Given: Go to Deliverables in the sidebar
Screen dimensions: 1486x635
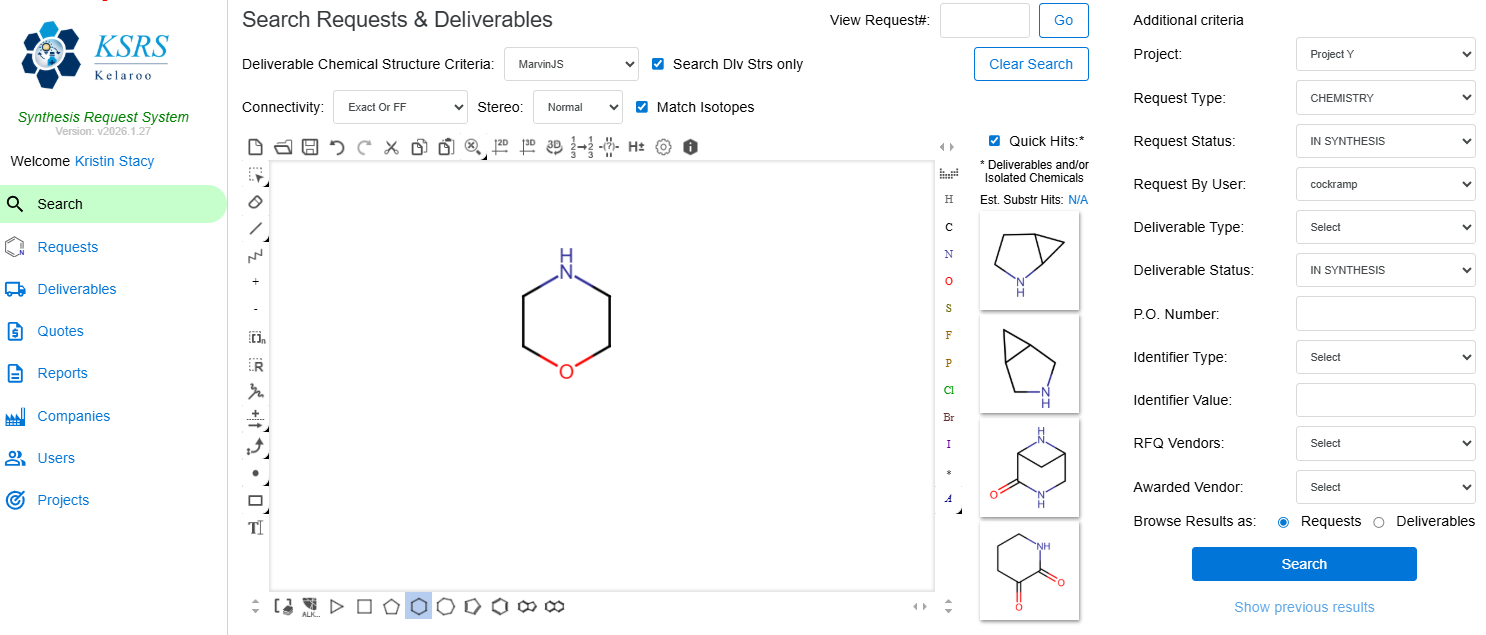Looking at the screenshot, I should point(77,289).
